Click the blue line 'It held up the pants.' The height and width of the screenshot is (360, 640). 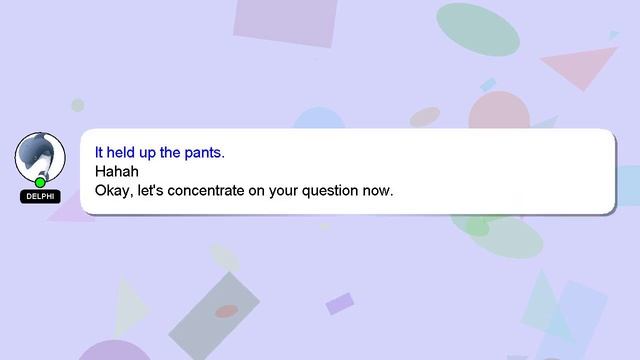160,153
